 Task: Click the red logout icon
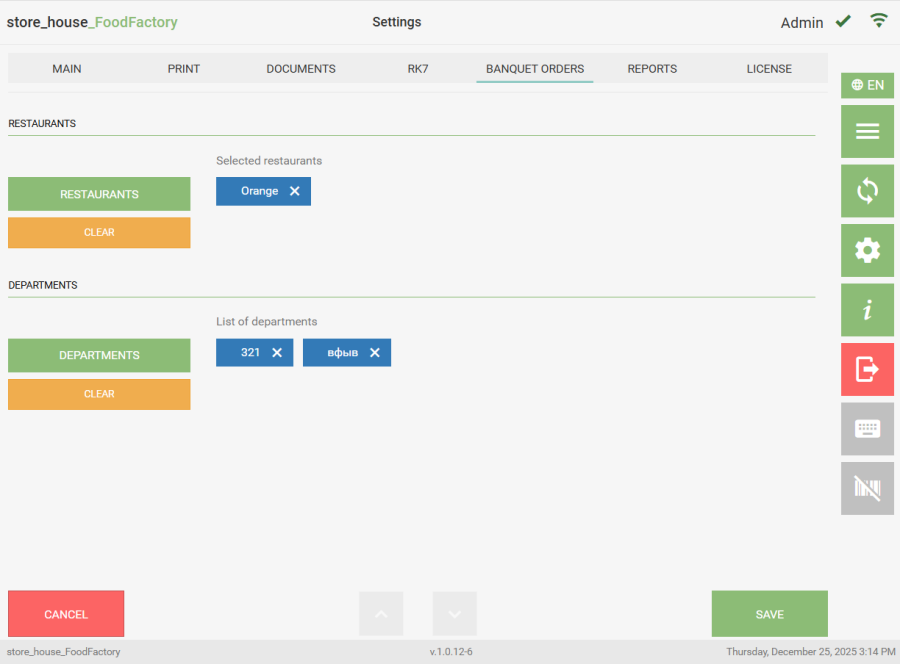pos(867,369)
